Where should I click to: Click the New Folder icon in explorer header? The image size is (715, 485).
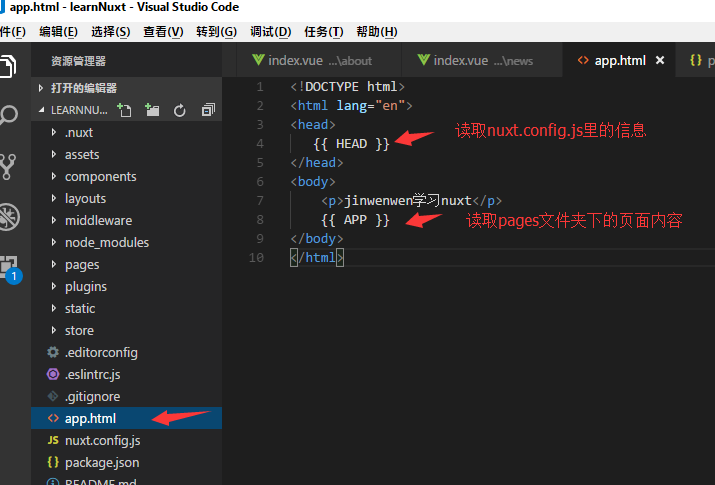[x=152, y=110]
